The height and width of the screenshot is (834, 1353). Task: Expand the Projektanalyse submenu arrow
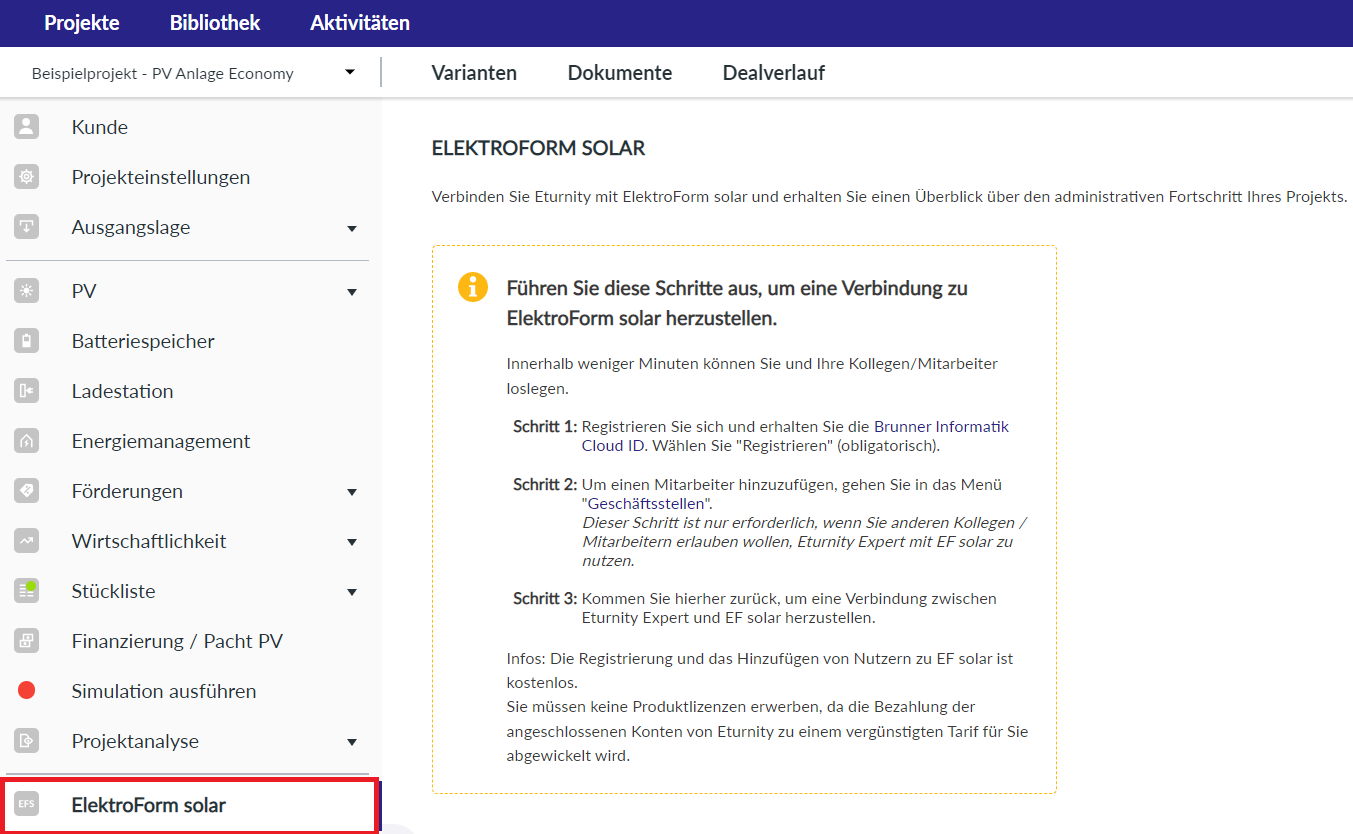[x=351, y=742]
